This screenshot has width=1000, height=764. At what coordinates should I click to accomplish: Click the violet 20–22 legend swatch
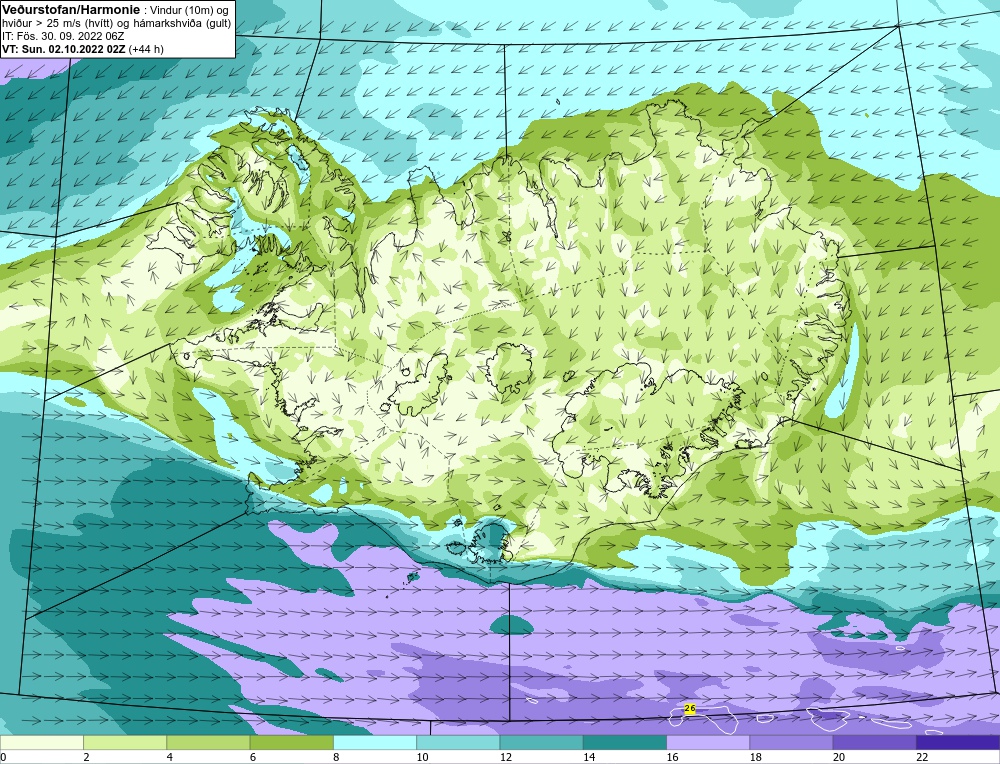[x=874, y=742]
